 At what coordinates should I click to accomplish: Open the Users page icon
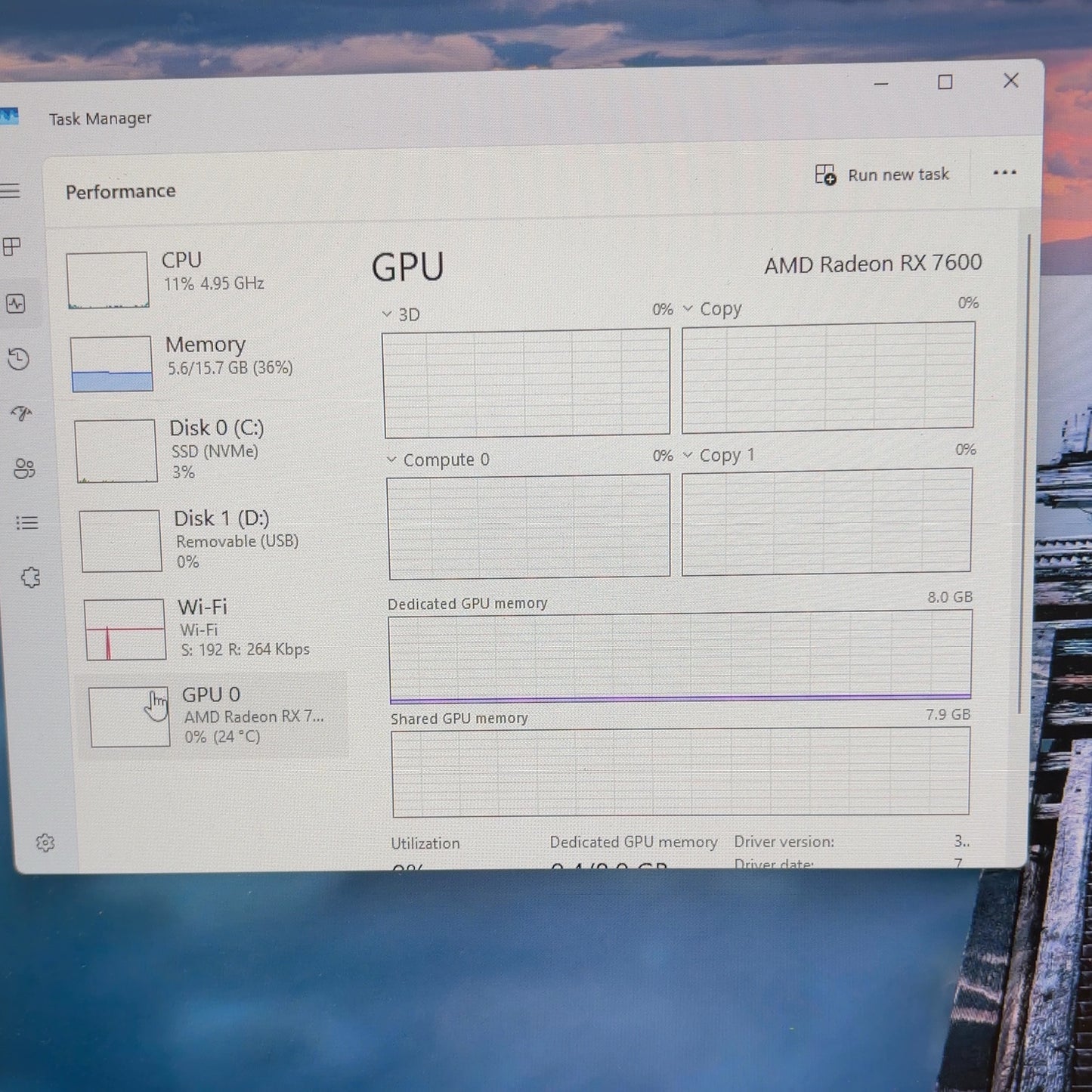click(24, 469)
